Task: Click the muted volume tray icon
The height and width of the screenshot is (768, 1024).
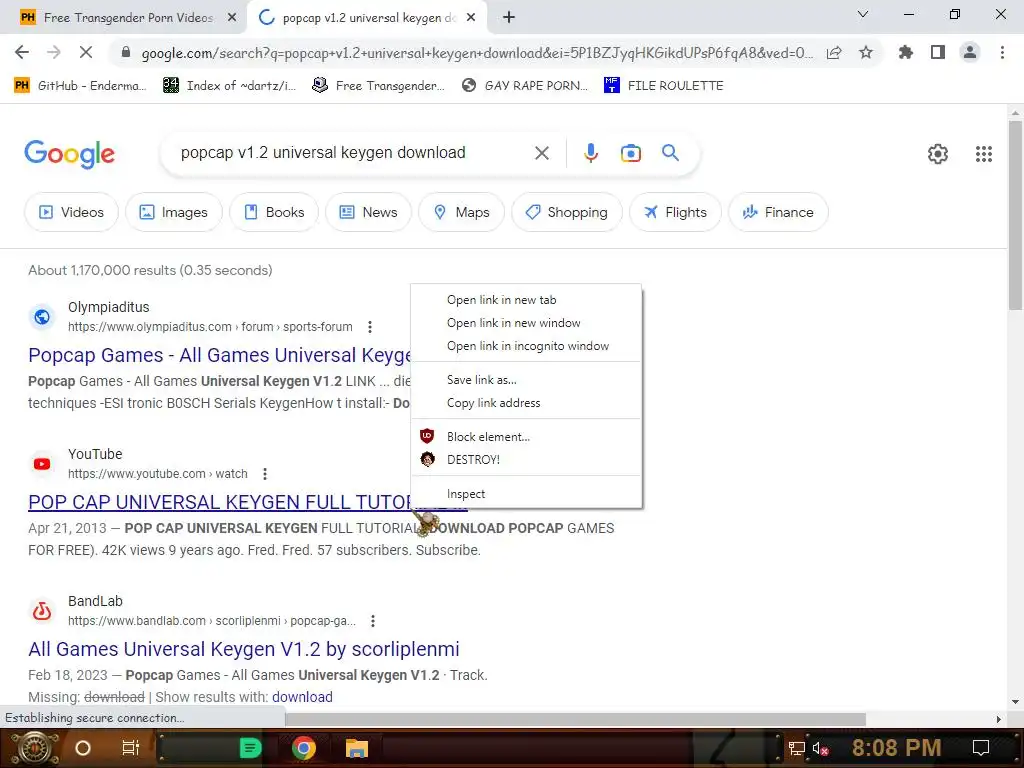Action: tap(820, 748)
